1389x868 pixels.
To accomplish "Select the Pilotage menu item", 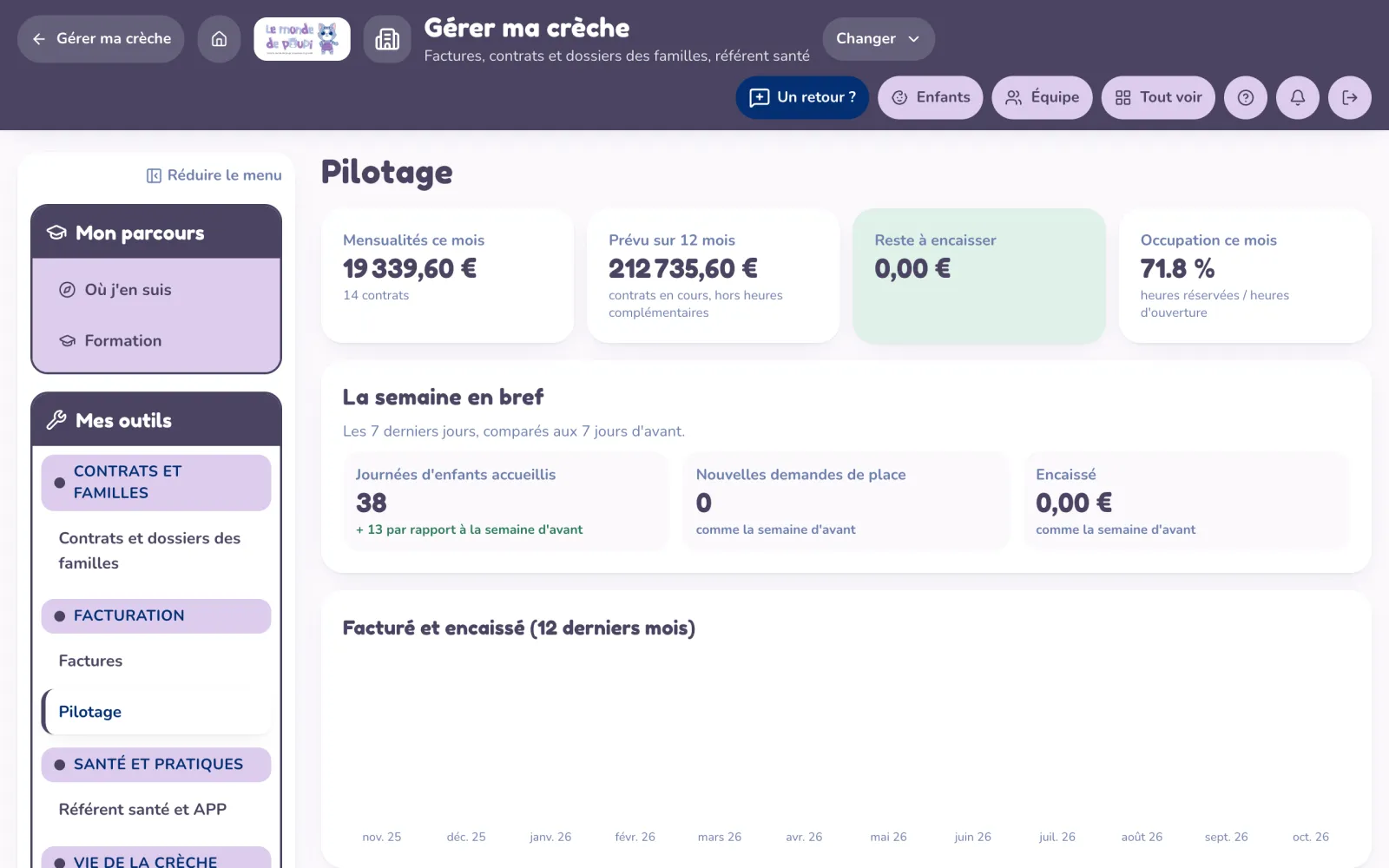I will (156, 712).
